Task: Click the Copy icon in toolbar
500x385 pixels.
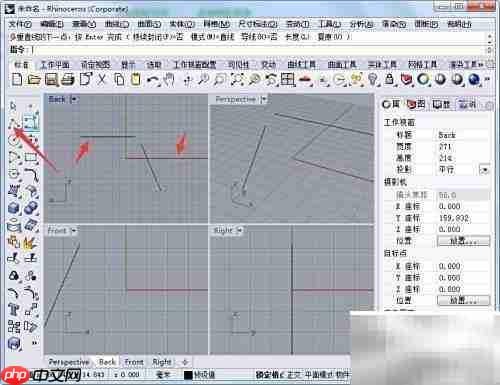Action: click(119, 79)
